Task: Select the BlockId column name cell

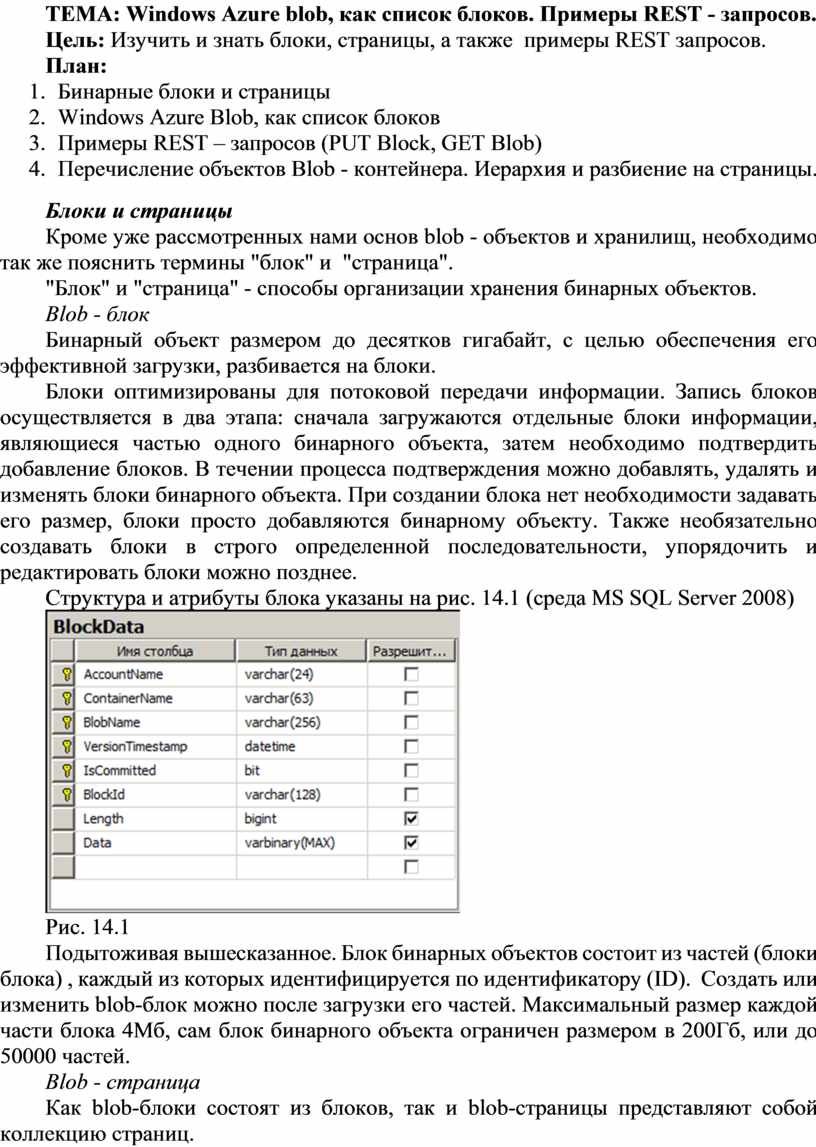Action: point(155,794)
